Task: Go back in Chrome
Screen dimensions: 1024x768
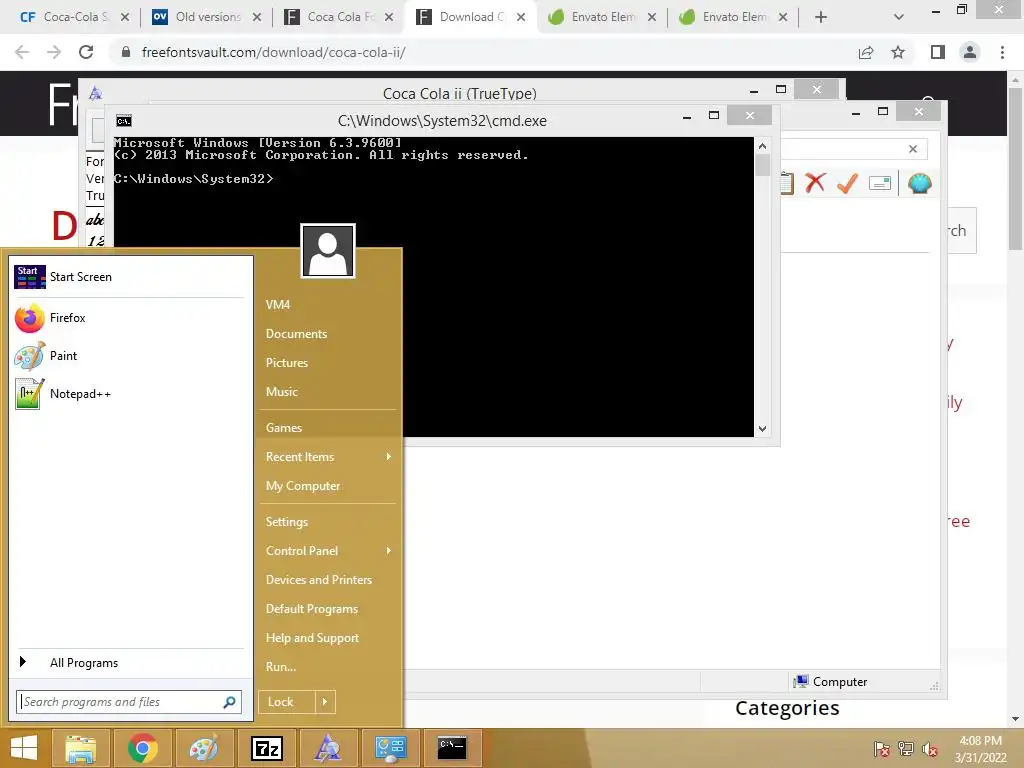Action: (22, 52)
